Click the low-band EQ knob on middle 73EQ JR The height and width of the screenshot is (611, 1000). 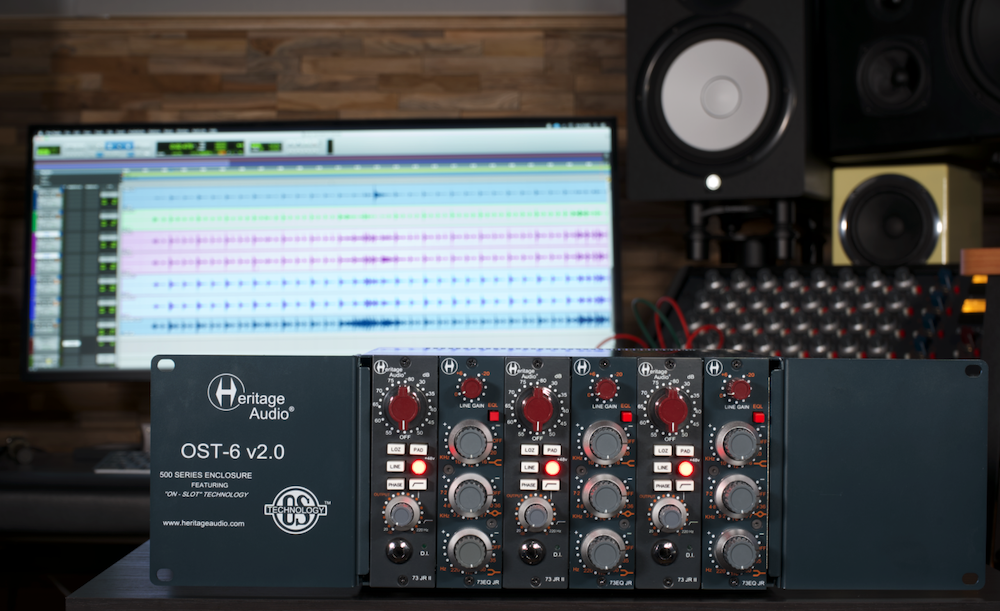click(604, 551)
